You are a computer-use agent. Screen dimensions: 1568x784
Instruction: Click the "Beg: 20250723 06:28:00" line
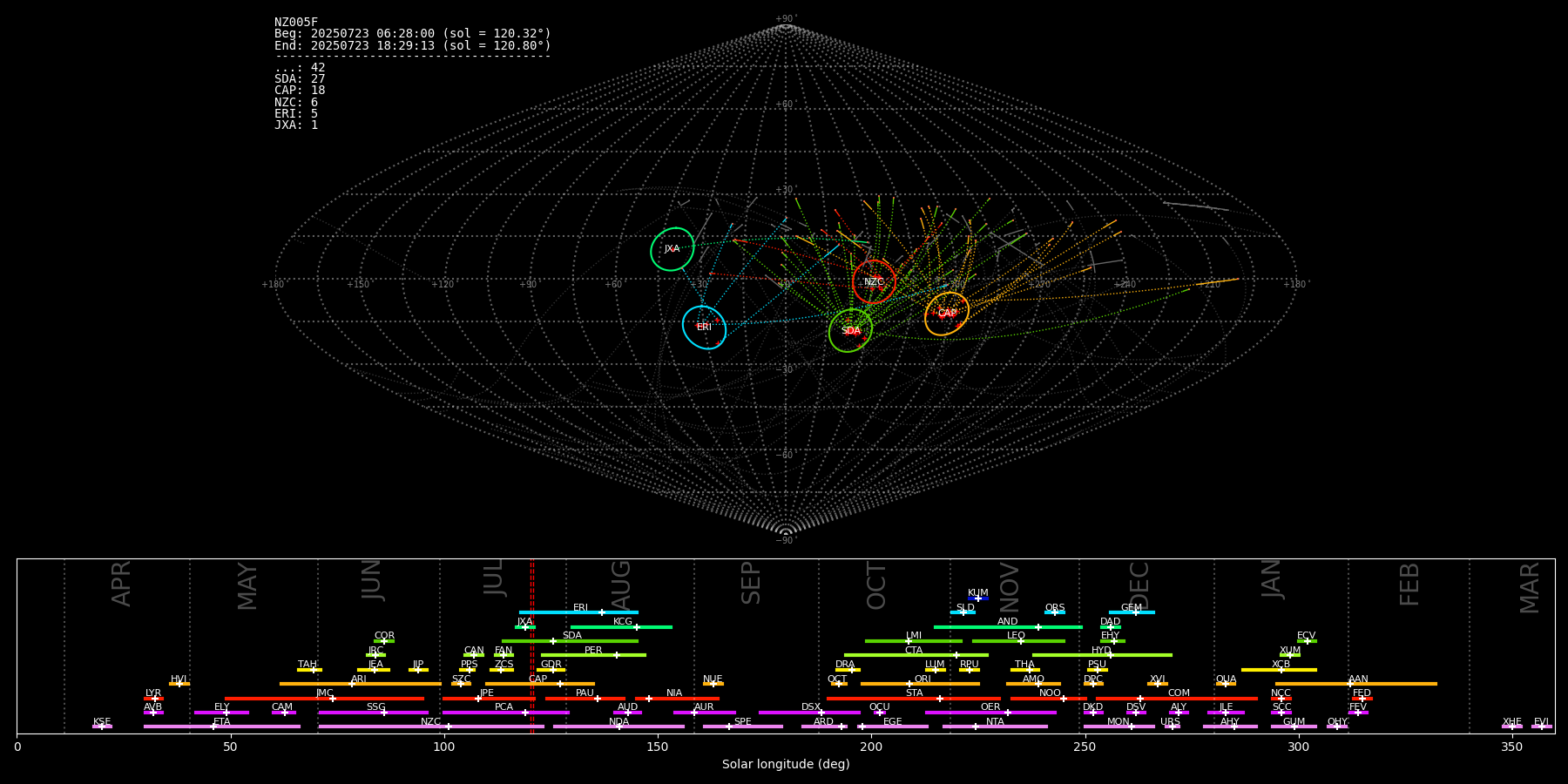tap(413, 34)
